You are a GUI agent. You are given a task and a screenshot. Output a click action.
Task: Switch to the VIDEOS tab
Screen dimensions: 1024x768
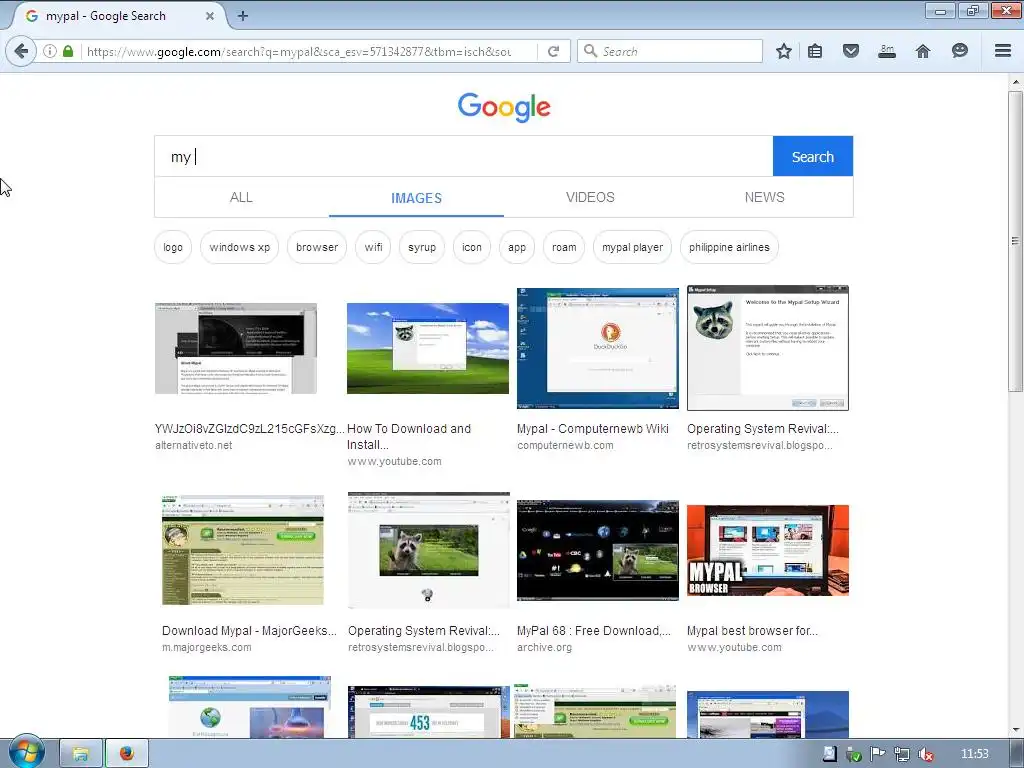coord(590,197)
